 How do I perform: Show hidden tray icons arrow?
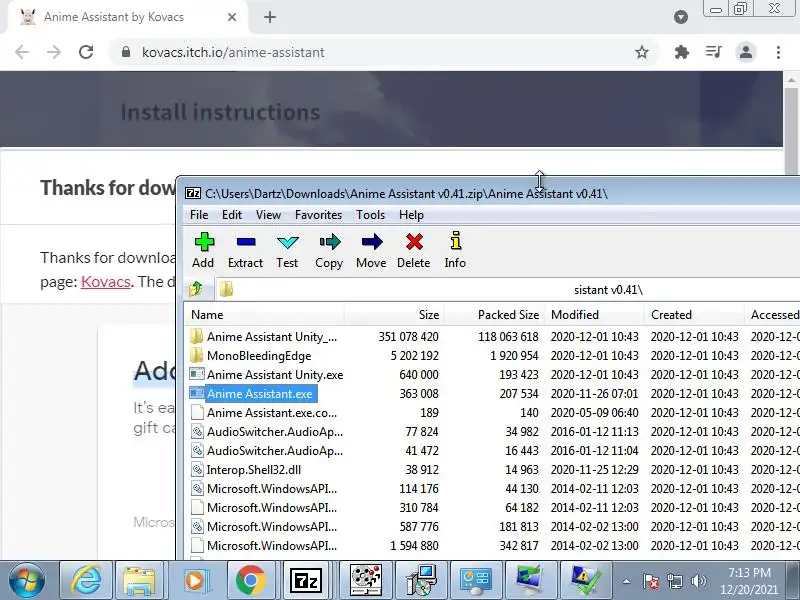[627, 581]
